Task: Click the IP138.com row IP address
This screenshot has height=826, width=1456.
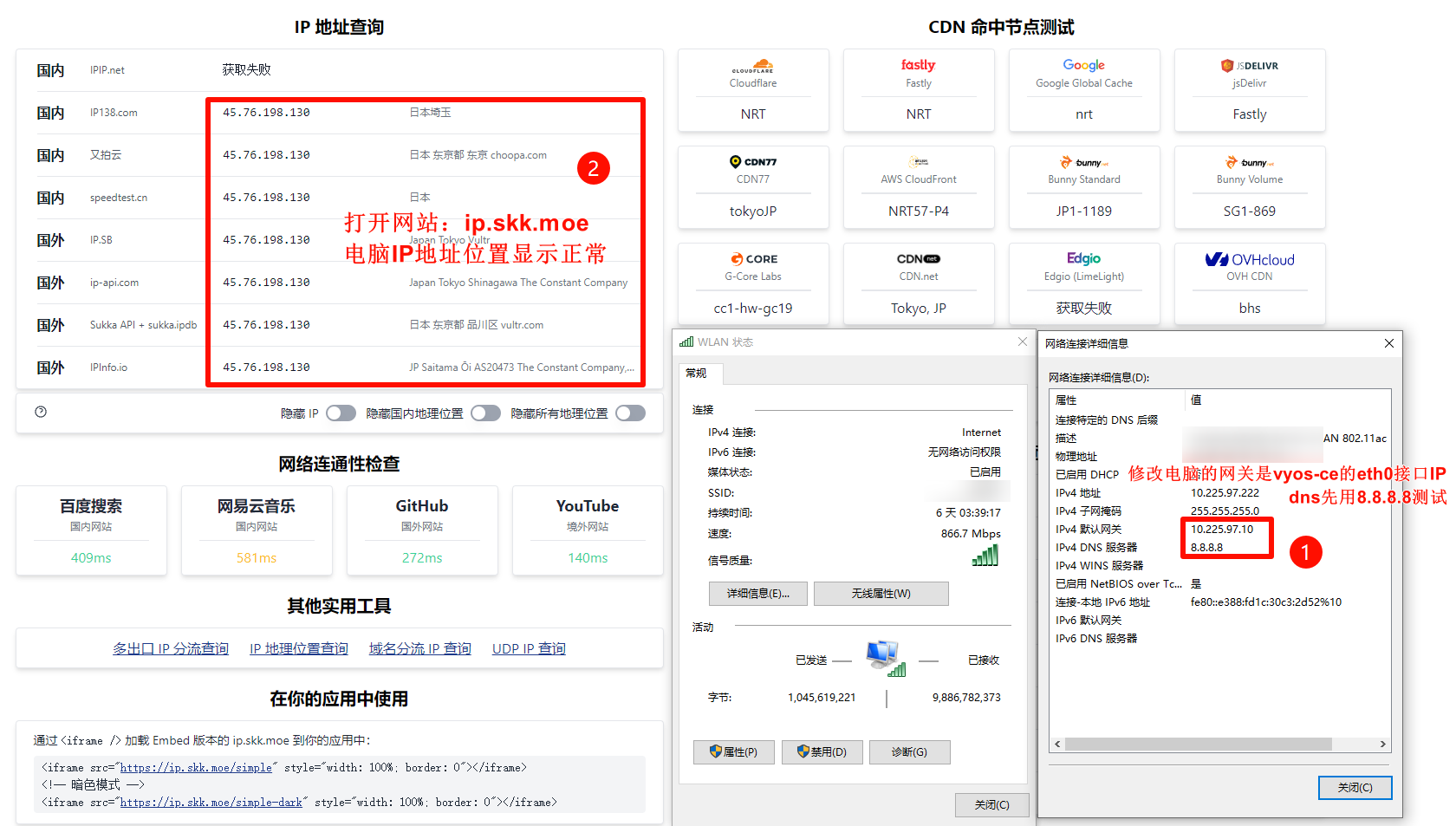Action: [266, 113]
